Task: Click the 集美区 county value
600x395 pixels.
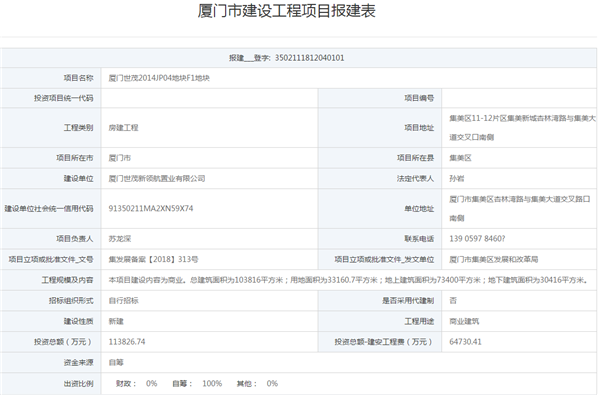Action: click(x=460, y=158)
